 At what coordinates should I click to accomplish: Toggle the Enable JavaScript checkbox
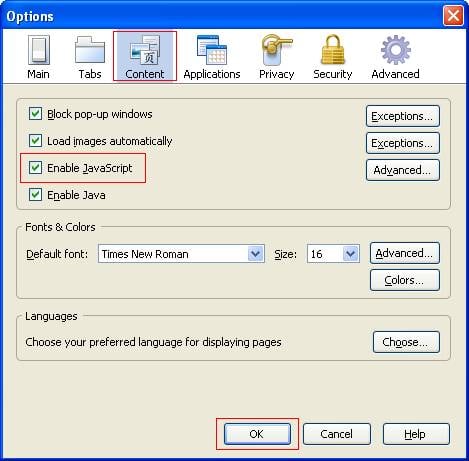[x=35, y=168]
